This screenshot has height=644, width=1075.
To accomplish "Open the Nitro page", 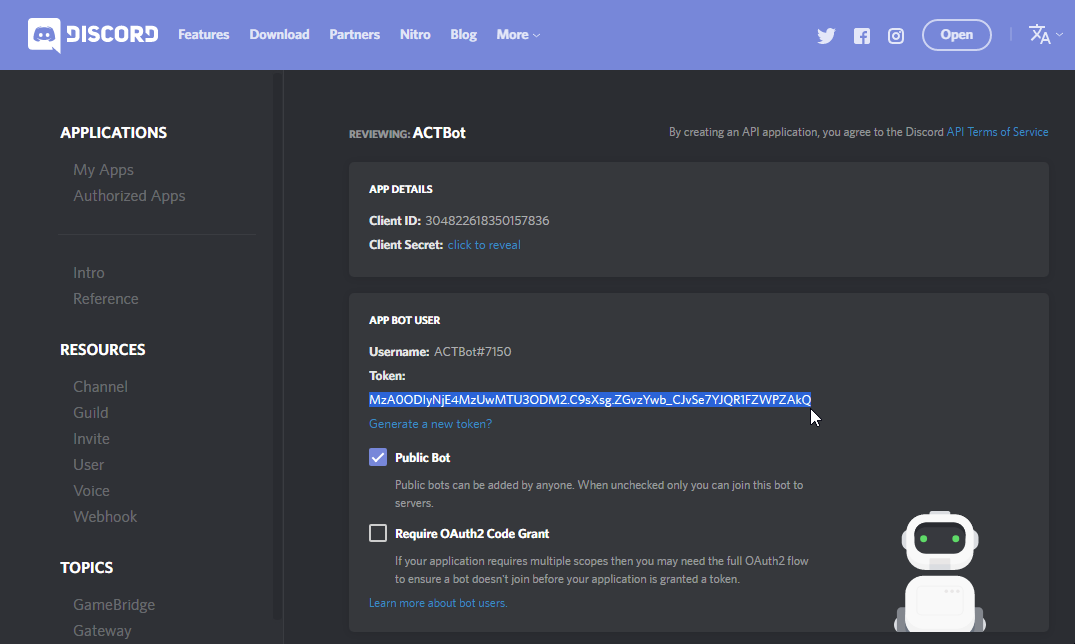I will click(415, 34).
